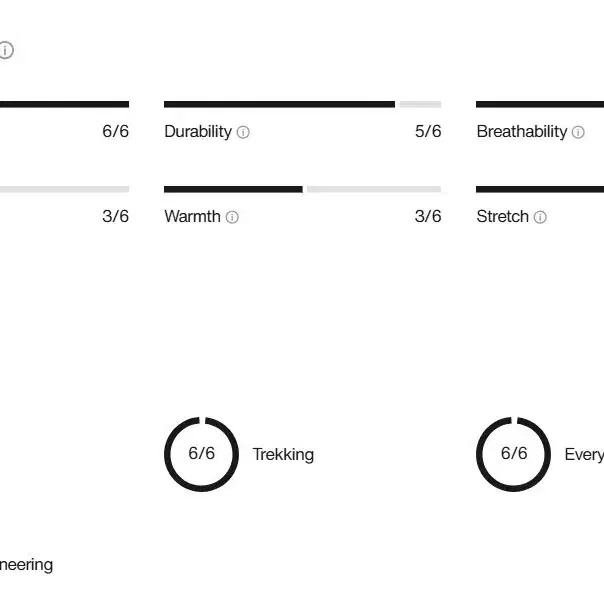Click the Durability label text
604x604 pixels.
[x=198, y=132]
